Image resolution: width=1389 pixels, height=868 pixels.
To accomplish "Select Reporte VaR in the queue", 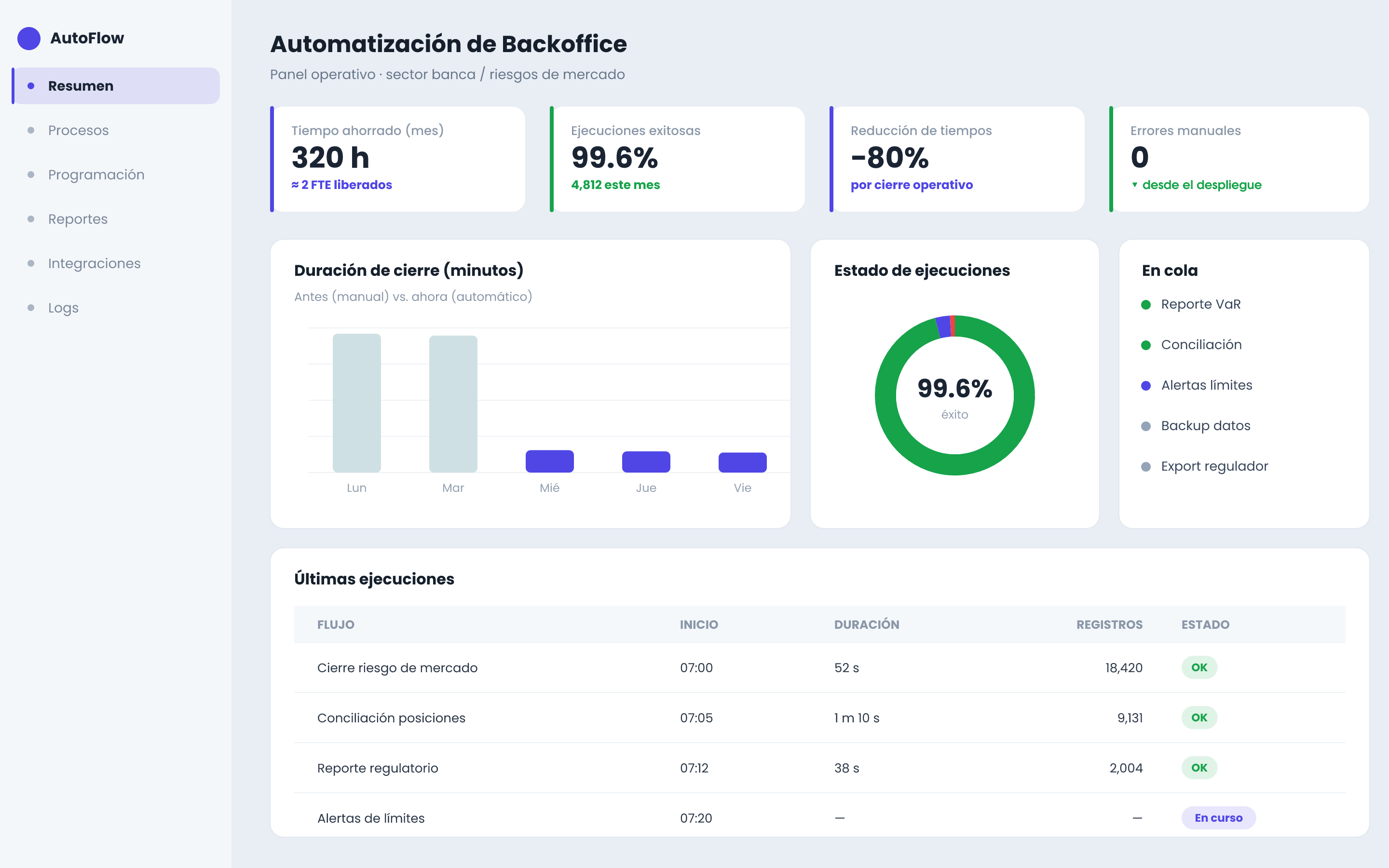I will click(x=1201, y=304).
